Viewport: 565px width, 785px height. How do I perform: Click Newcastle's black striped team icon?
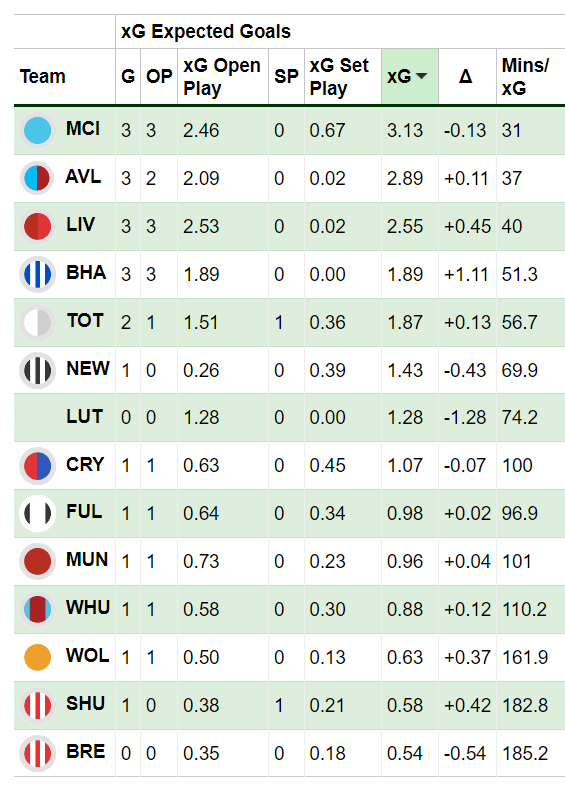[38, 370]
